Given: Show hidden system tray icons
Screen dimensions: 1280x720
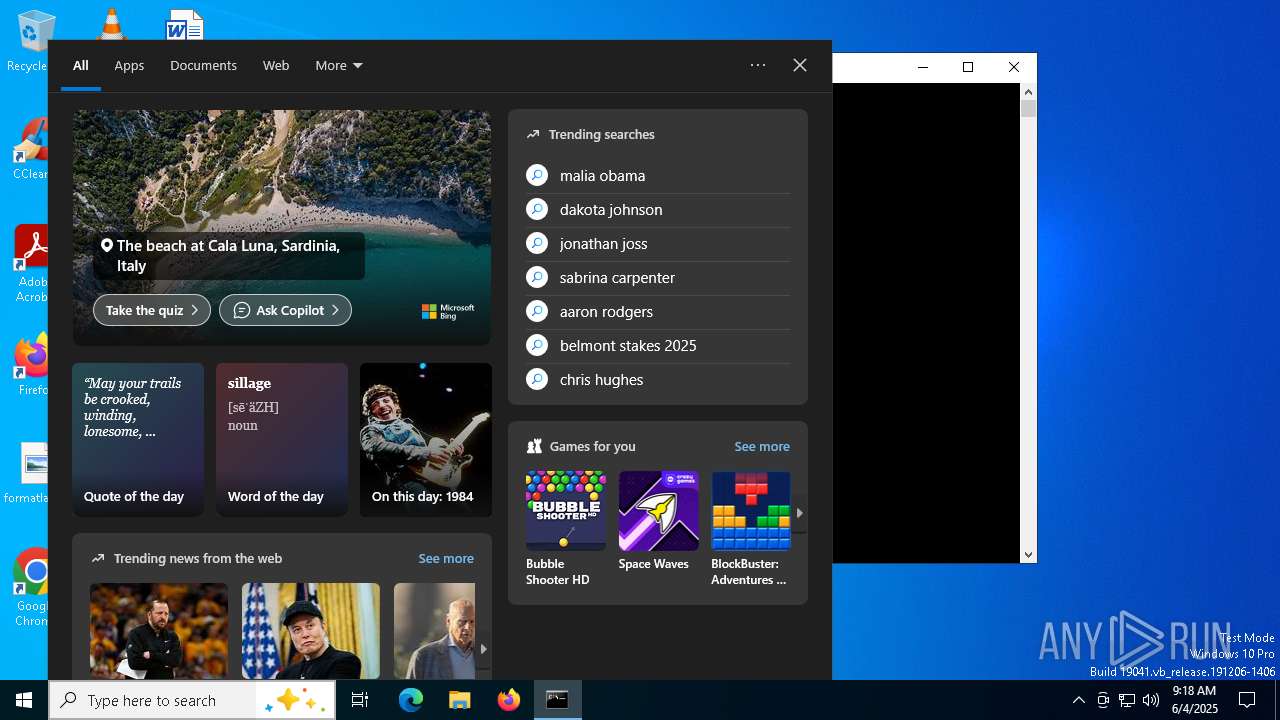Looking at the screenshot, I should pyautogui.click(x=1078, y=700).
